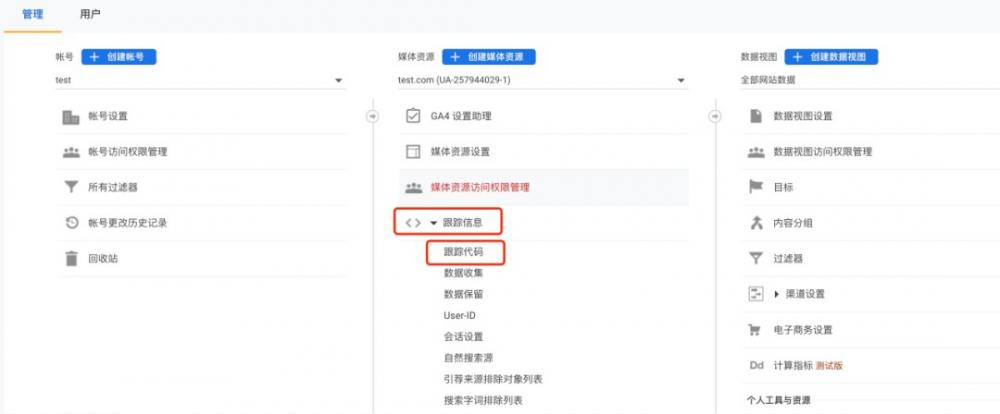Screen dimensions: 1000x414
Task: Switch to the 管理 tab
Action: (x=33, y=14)
